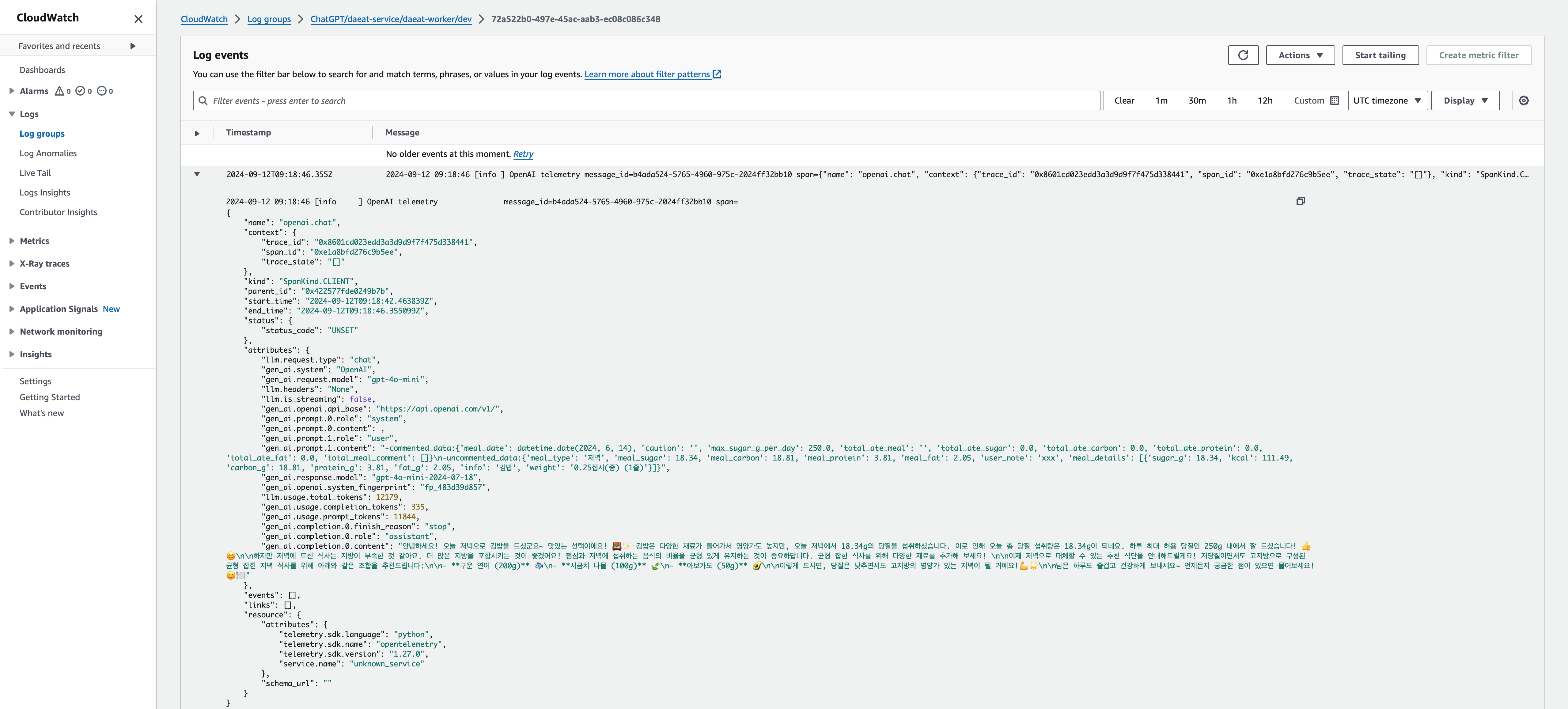Image resolution: width=1568 pixels, height=709 pixels.
Task: Open the Actions dropdown menu
Action: 1300,55
